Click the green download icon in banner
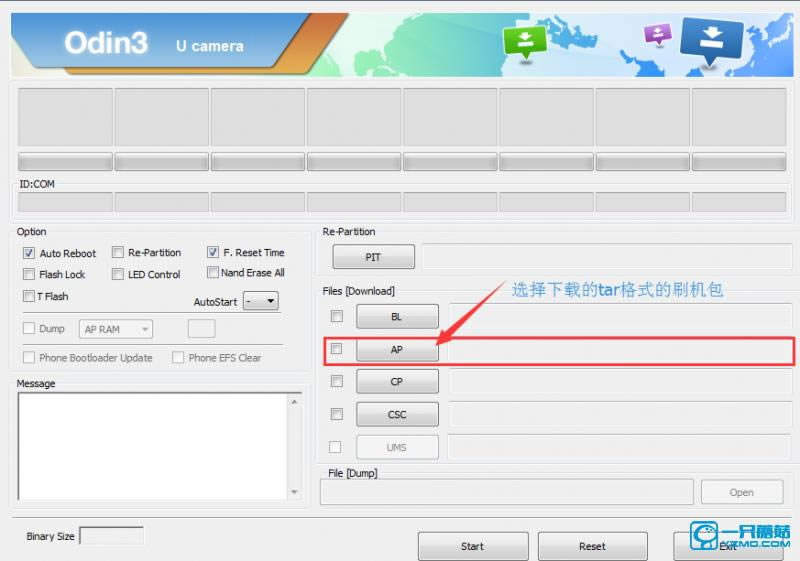 click(x=525, y=40)
